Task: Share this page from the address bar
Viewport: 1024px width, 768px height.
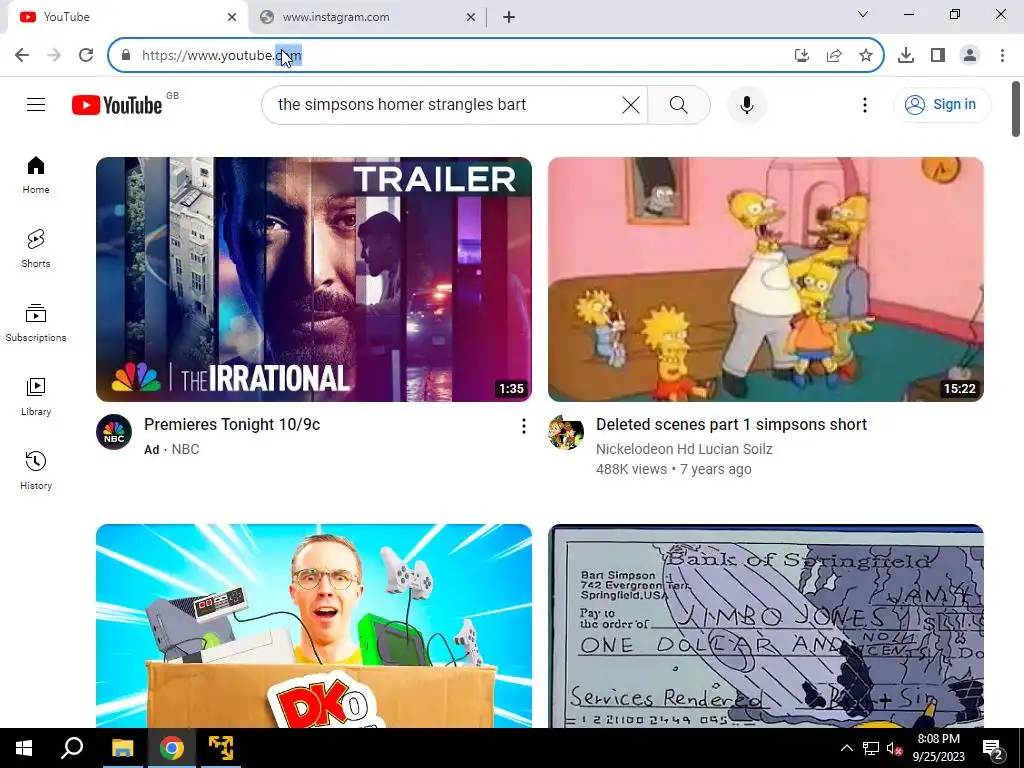Action: tap(834, 55)
